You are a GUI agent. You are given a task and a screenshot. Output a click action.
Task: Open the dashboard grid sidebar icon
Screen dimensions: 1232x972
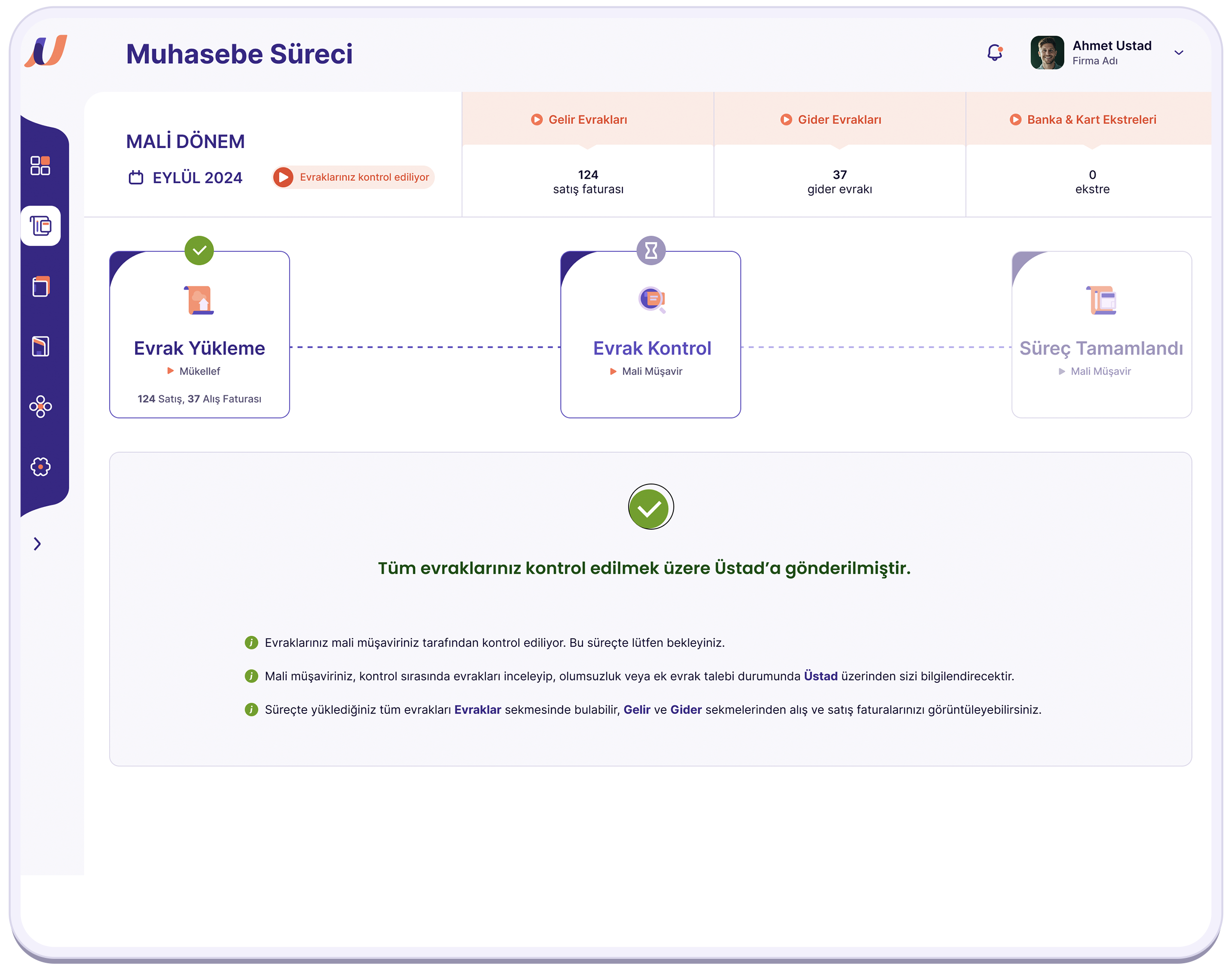(x=40, y=166)
